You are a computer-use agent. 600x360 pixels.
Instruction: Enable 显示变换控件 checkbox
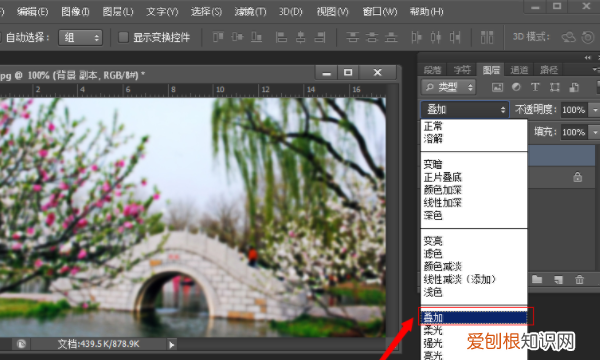click(x=123, y=37)
